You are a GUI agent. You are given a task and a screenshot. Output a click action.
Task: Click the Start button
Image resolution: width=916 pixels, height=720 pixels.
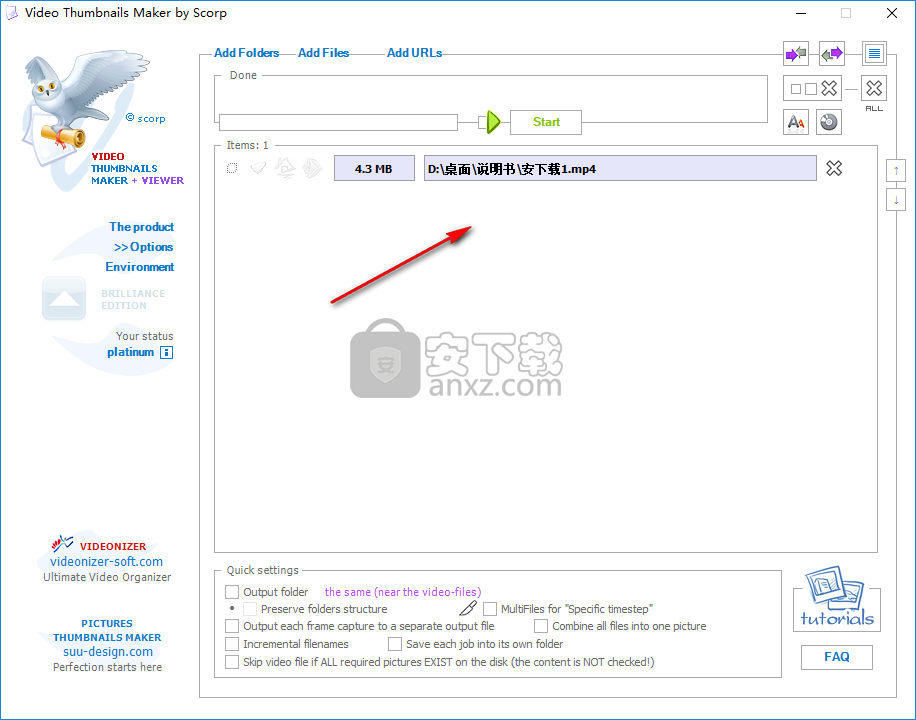click(x=546, y=122)
